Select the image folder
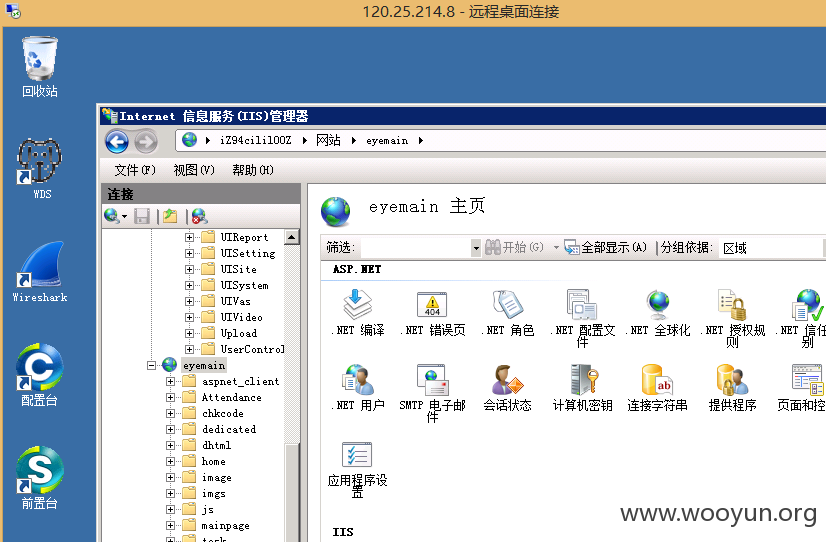 pyautogui.click(x=217, y=477)
